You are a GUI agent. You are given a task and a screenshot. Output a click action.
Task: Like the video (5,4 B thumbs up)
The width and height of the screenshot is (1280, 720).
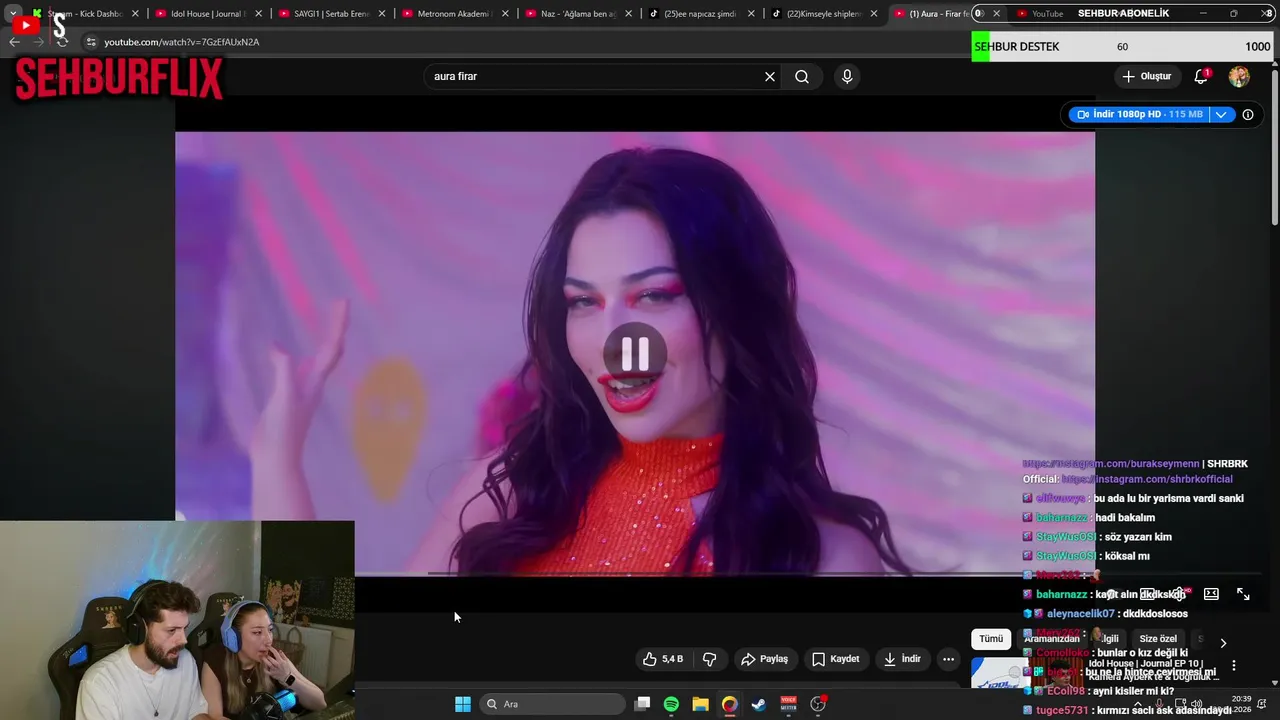(x=662, y=659)
